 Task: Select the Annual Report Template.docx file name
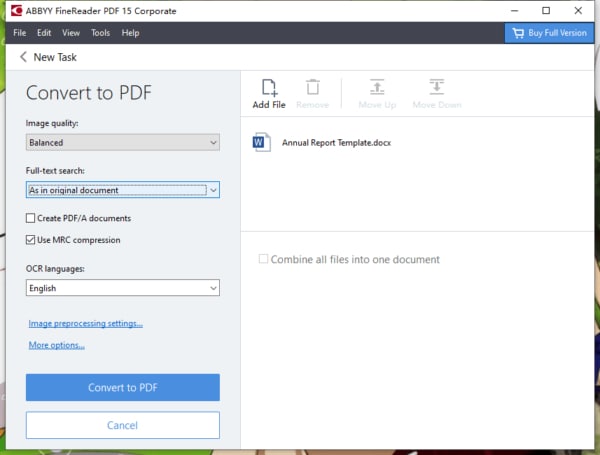pos(336,143)
